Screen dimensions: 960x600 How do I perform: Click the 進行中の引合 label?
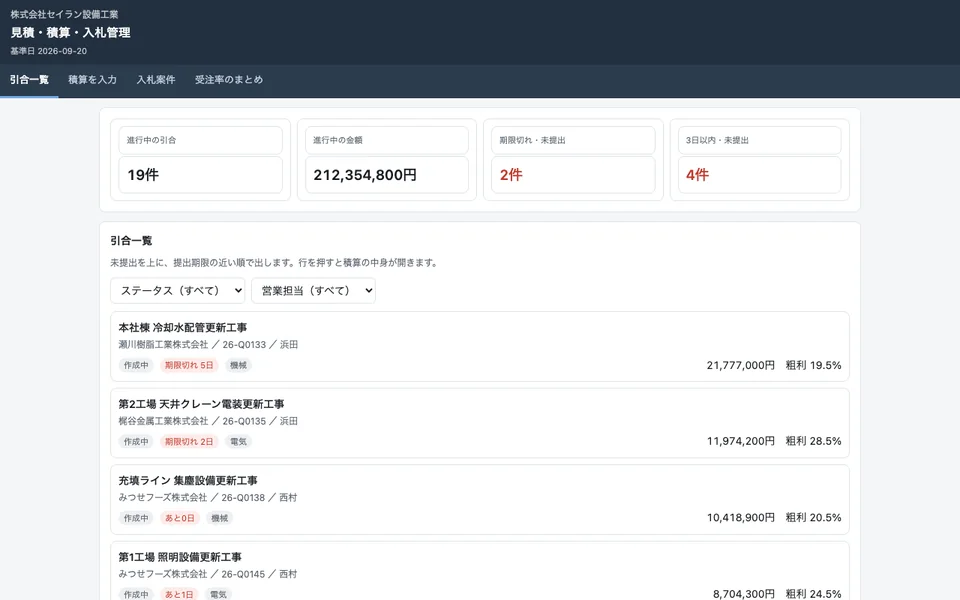pos(151,140)
